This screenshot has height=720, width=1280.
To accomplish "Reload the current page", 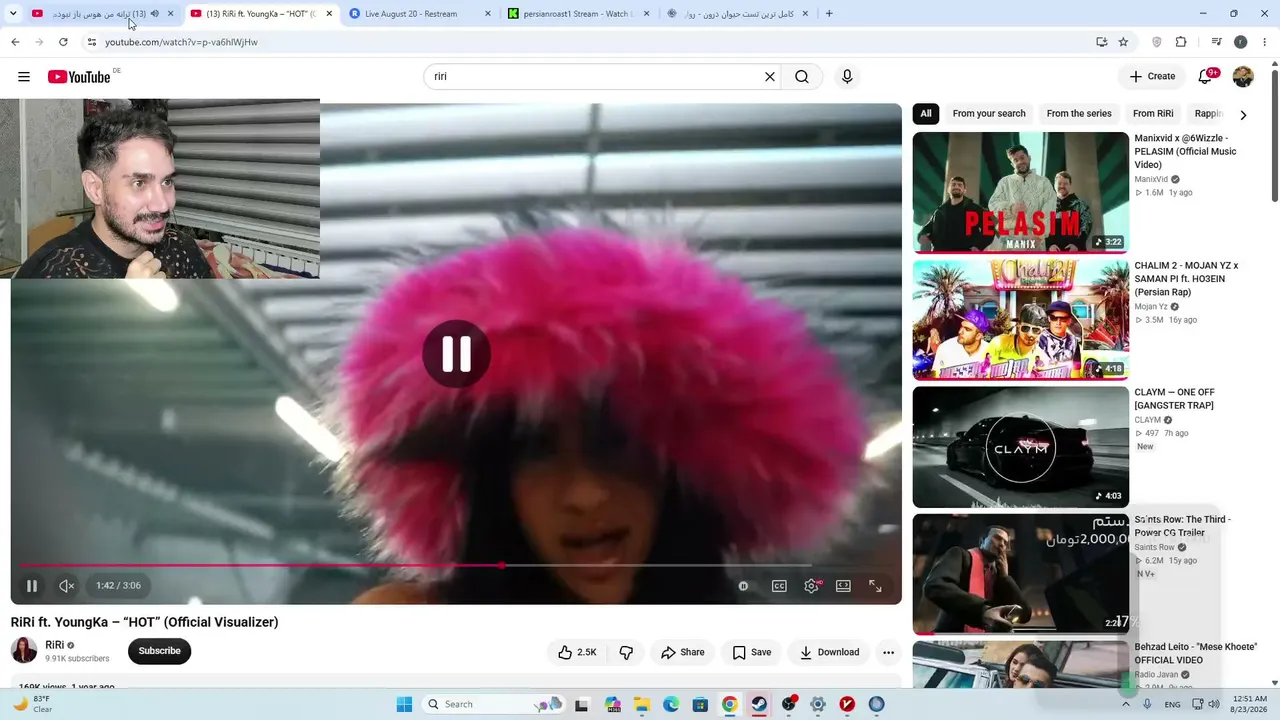I will coord(63,42).
